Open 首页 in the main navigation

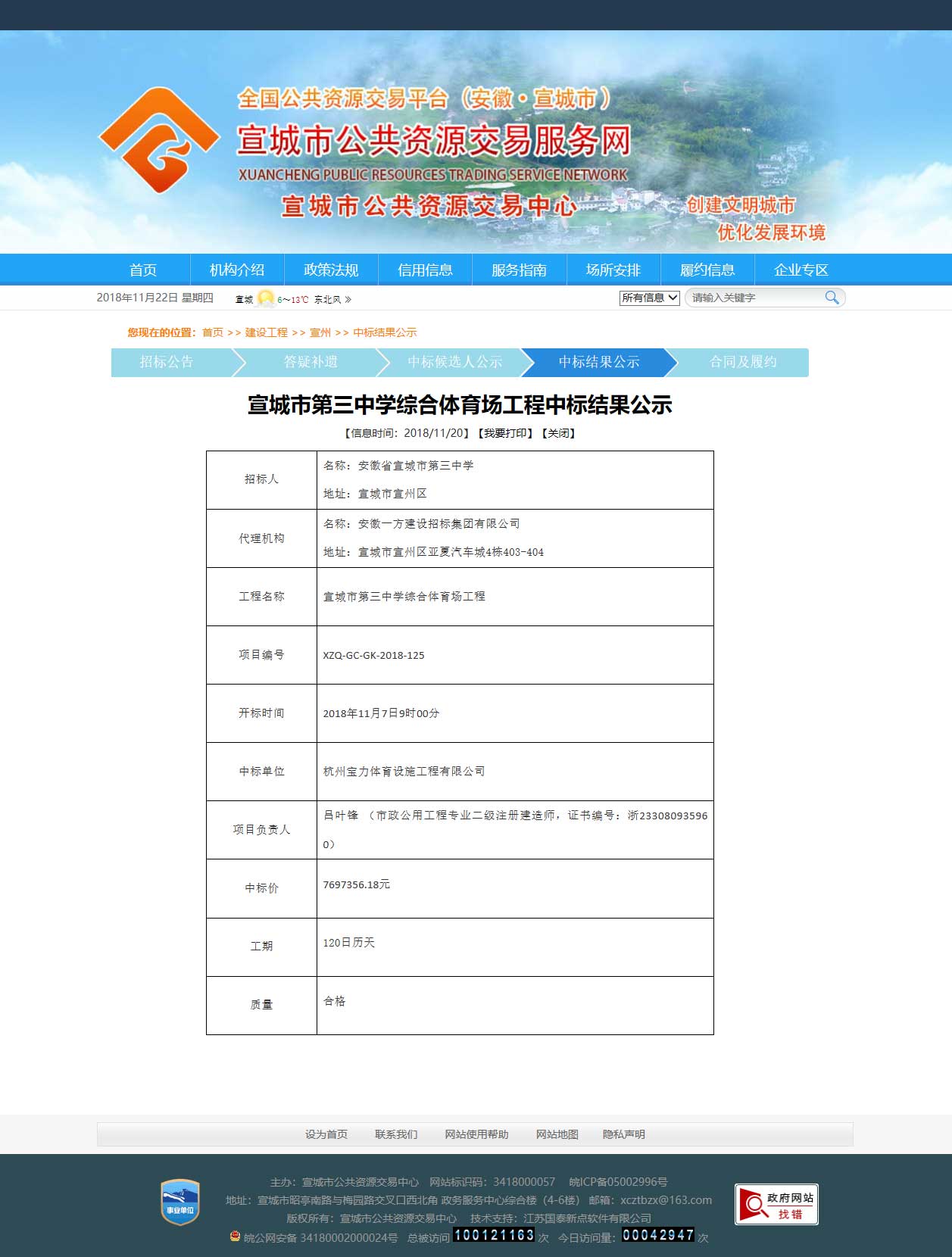point(142,270)
